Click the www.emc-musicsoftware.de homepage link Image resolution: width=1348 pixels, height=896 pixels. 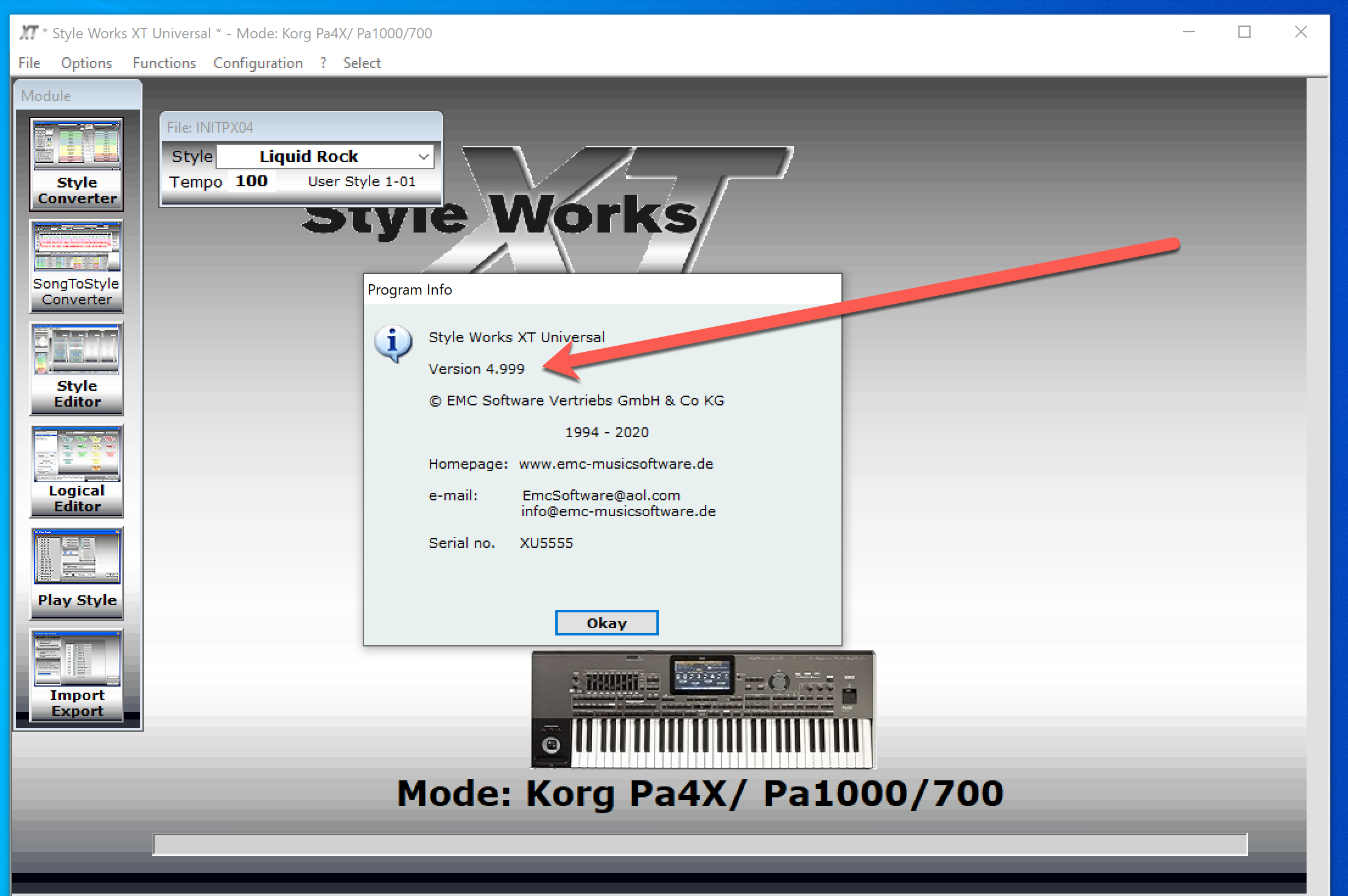[616, 464]
